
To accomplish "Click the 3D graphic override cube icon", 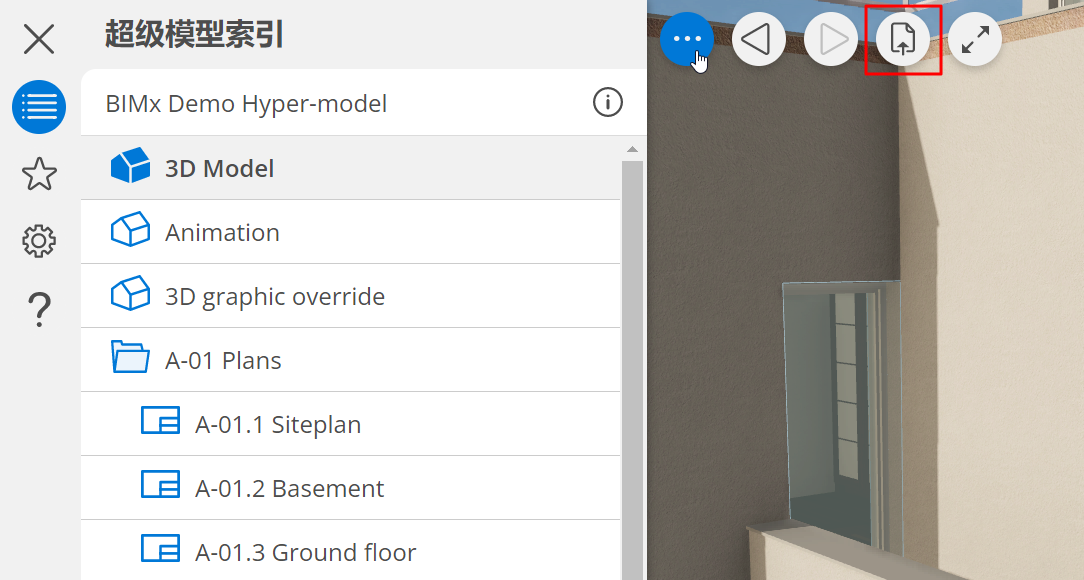I will tap(130, 293).
